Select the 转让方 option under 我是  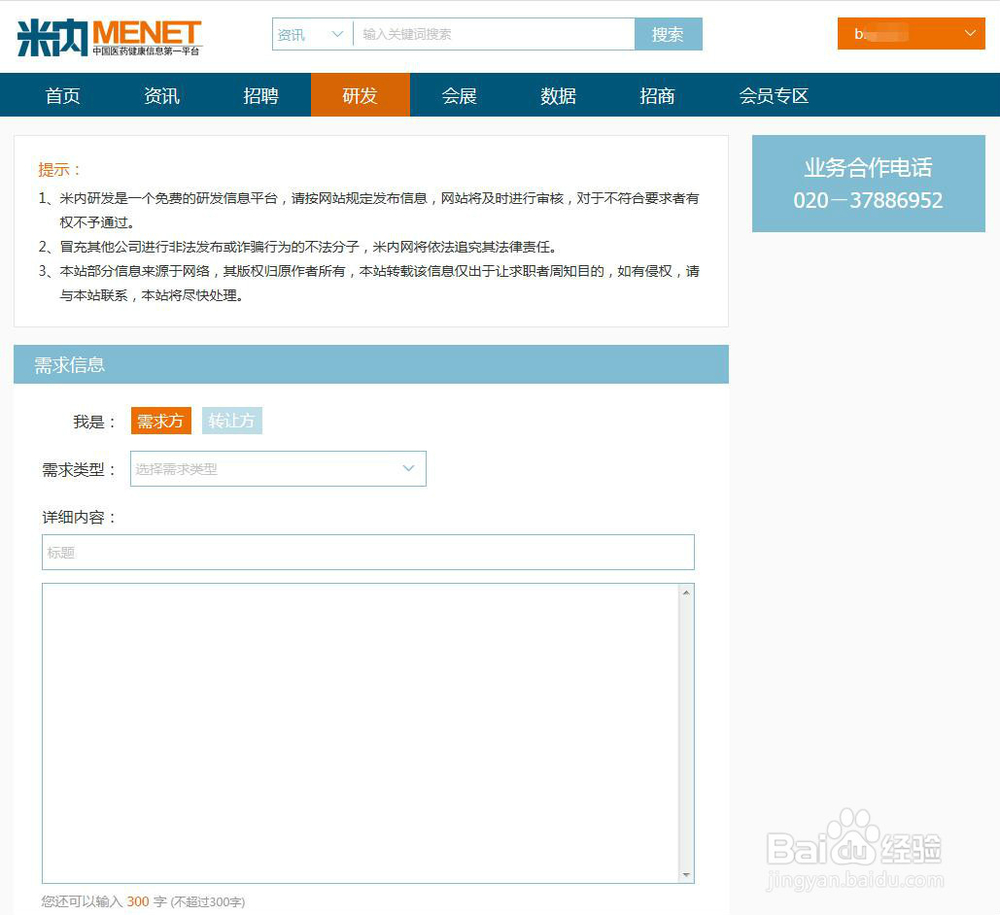tap(232, 420)
